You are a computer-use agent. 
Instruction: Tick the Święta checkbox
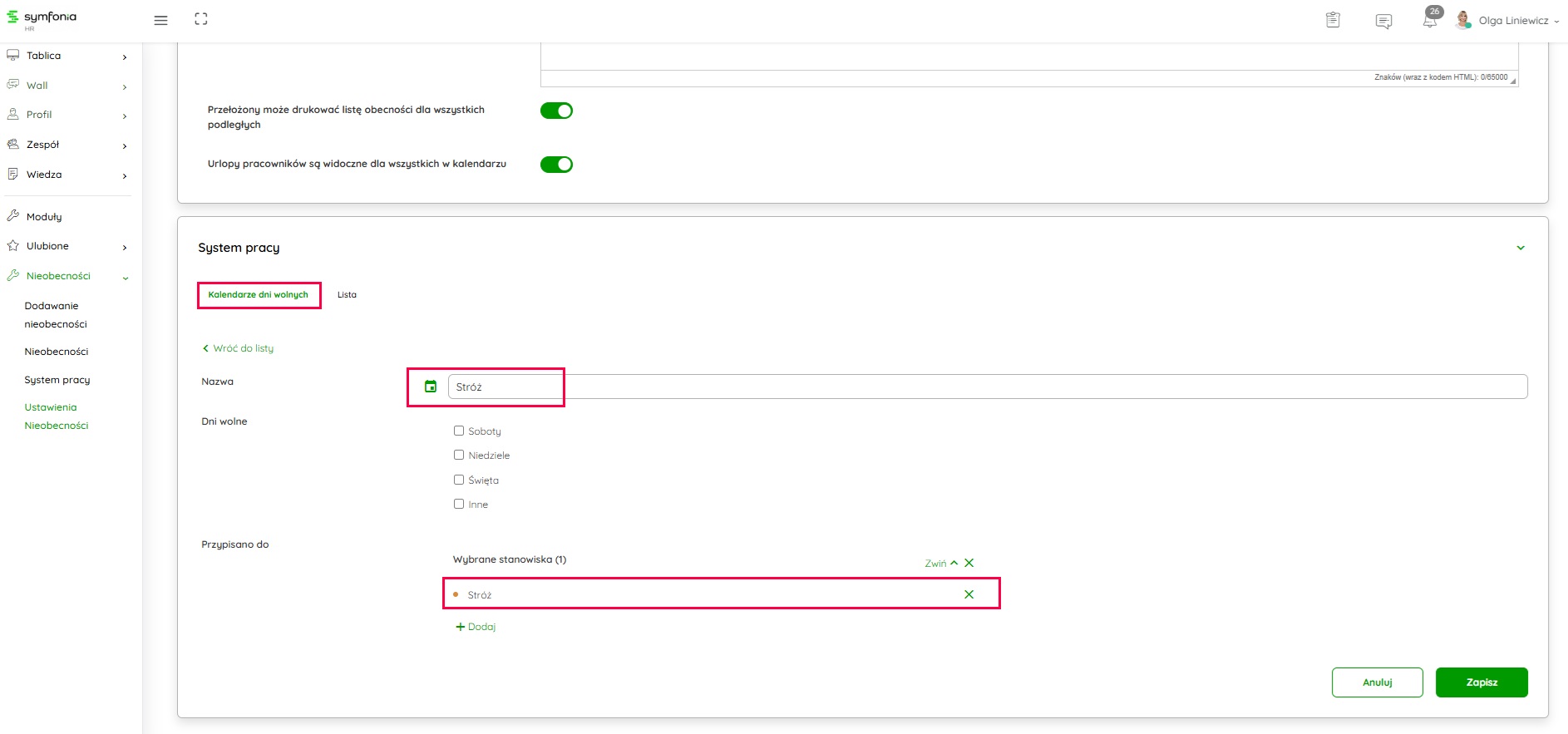point(459,480)
